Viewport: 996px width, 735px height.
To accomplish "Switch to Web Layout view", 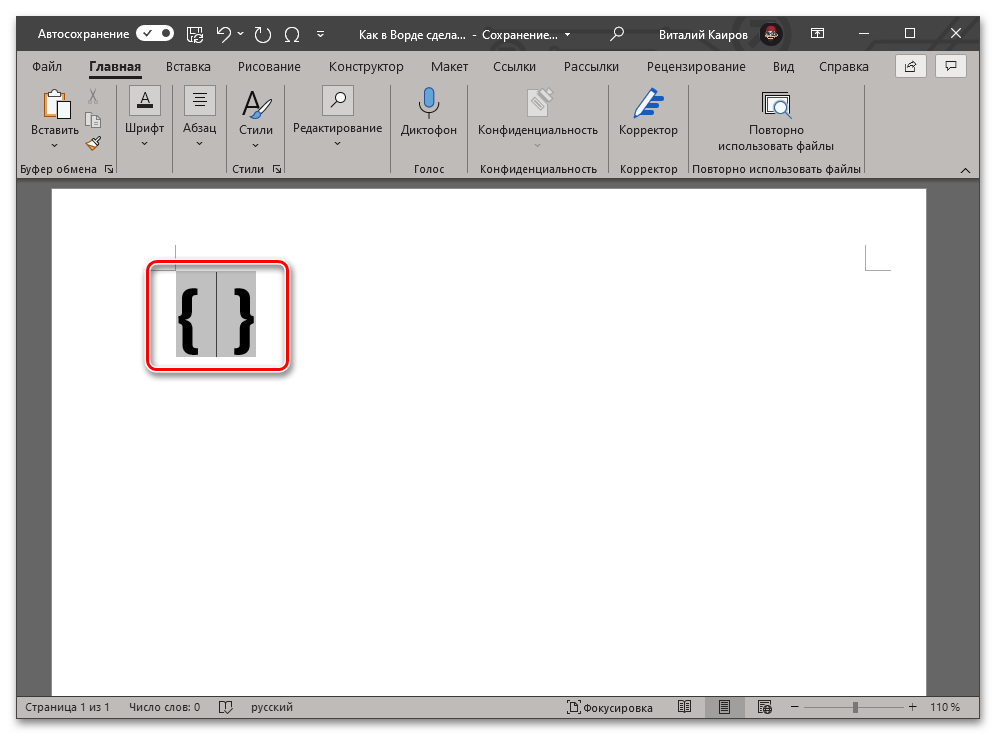I will 764,707.
